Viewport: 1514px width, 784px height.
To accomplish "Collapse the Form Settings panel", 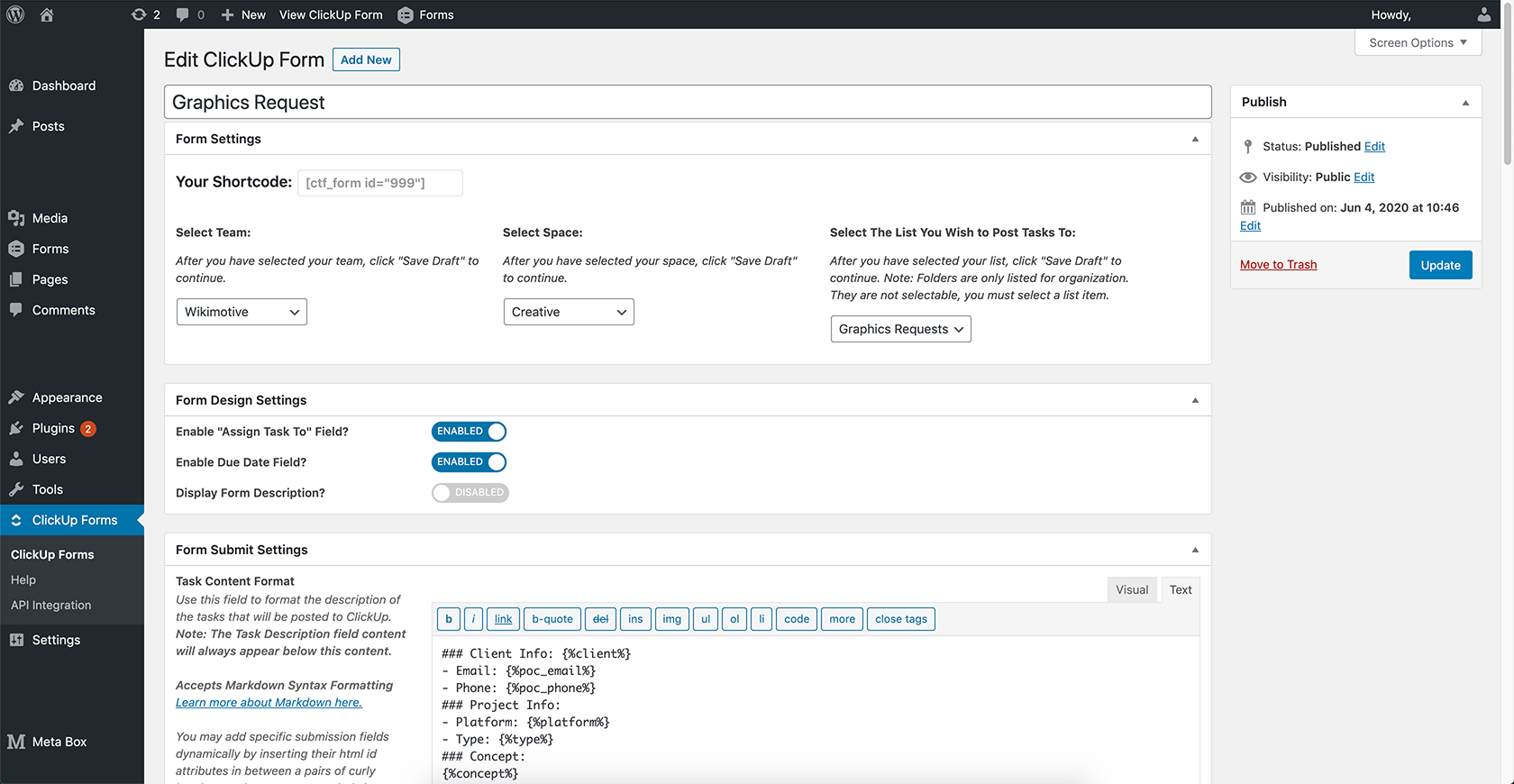I will (x=1195, y=139).
